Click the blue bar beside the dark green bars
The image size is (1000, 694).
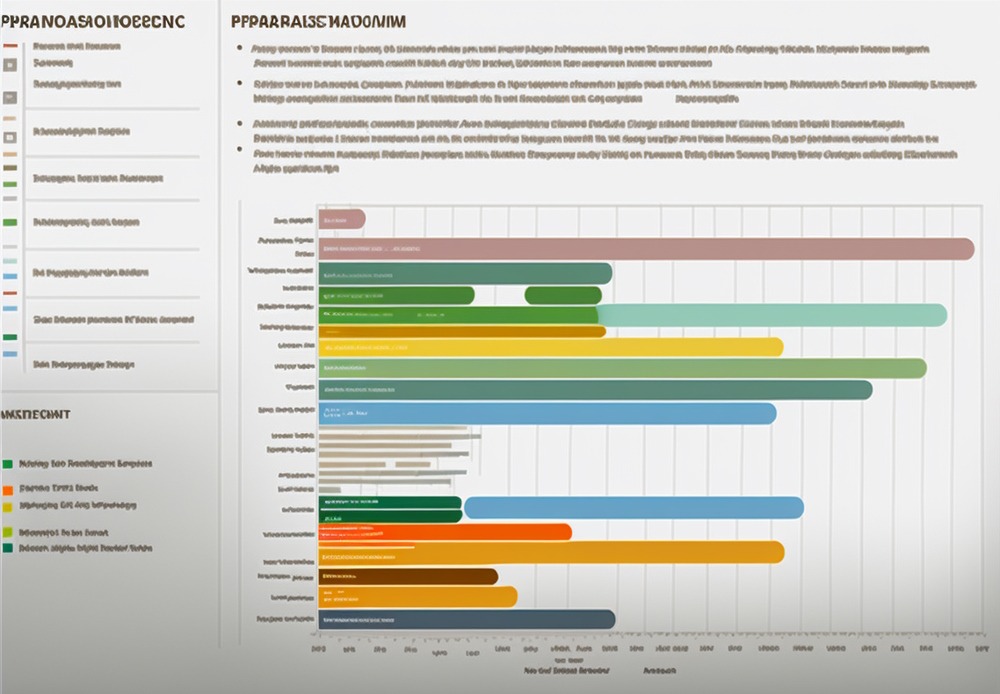point(634,508)
